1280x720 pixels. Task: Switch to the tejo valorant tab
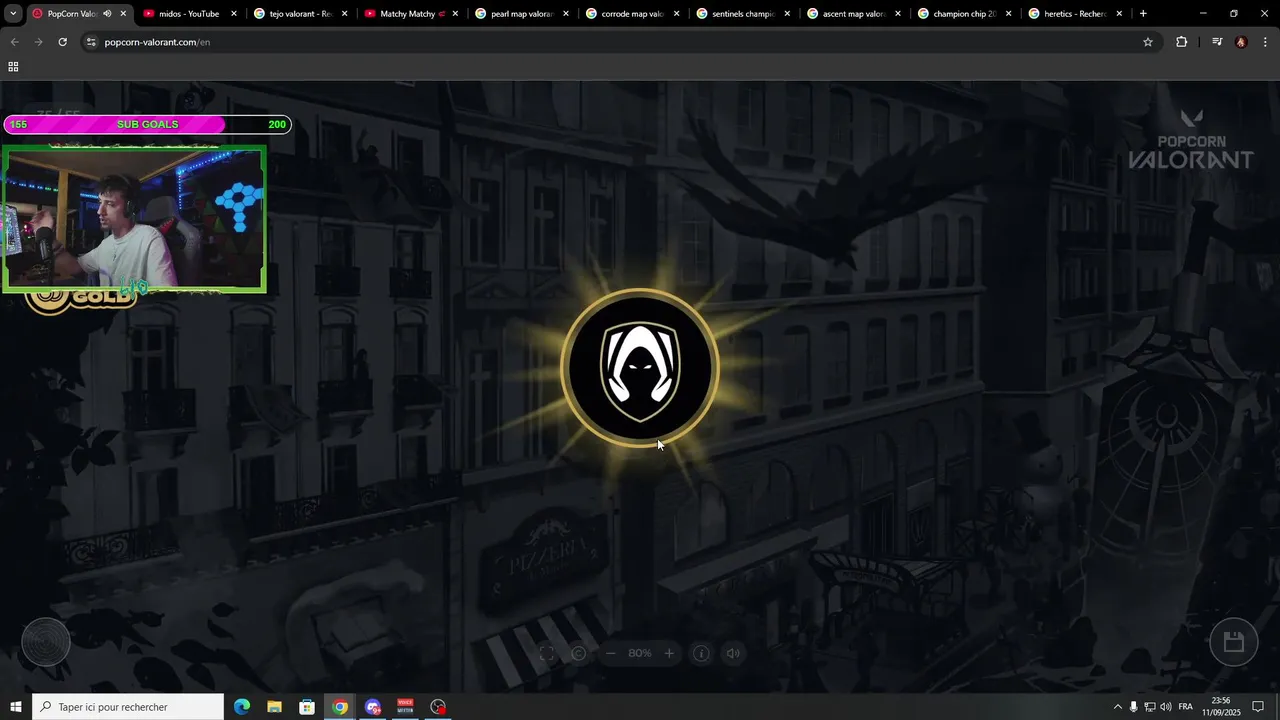click(x=299, y=14)
